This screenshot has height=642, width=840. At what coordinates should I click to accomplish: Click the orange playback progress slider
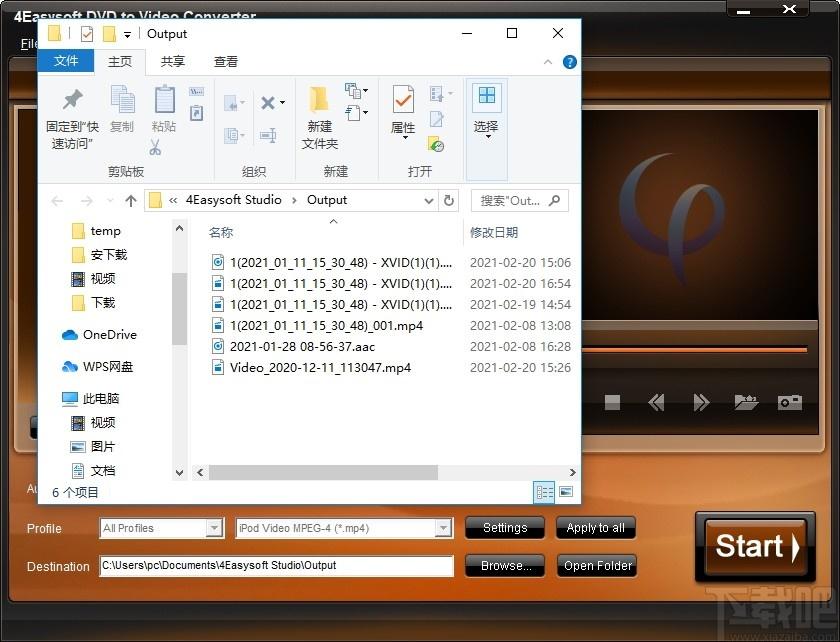694,350
